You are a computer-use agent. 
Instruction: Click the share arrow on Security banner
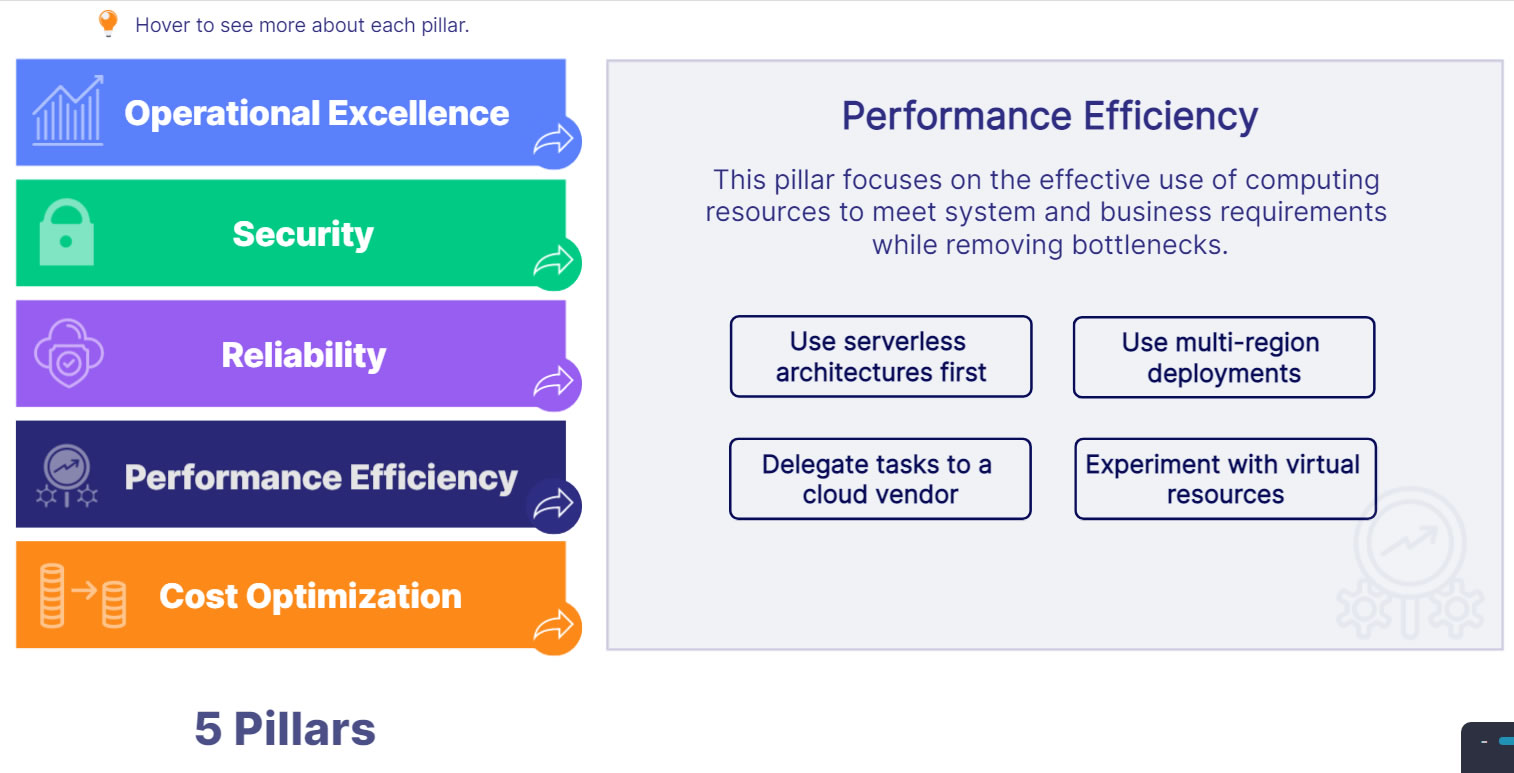coord(553,263)
